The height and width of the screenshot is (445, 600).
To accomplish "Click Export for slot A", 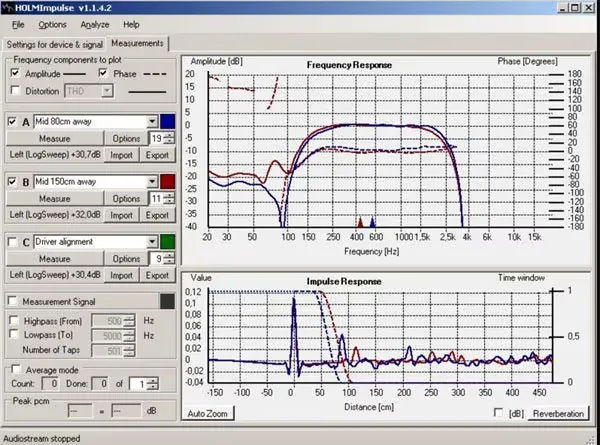I will point(157,155).
